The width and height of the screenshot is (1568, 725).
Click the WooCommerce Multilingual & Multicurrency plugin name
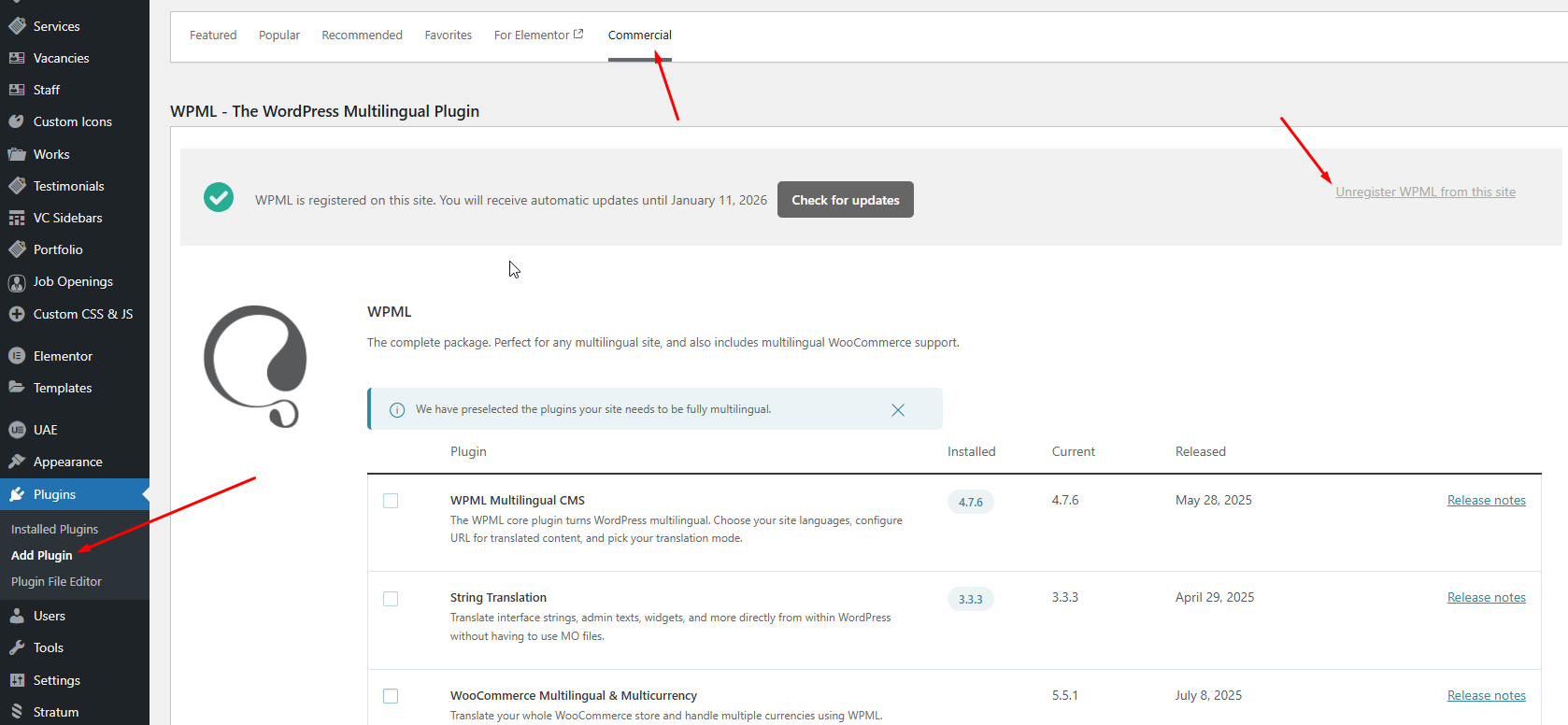pos(574,695)
